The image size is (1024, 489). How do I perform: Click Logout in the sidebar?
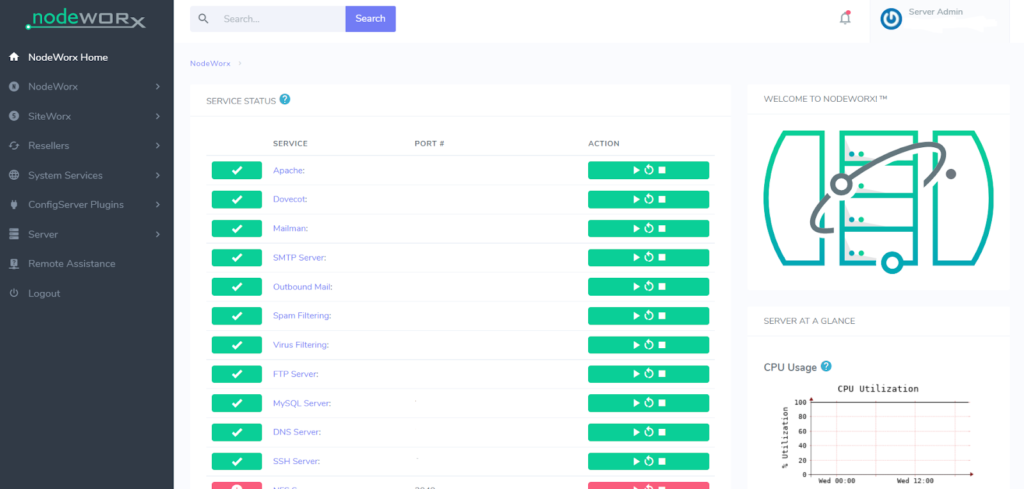(44, 293)
